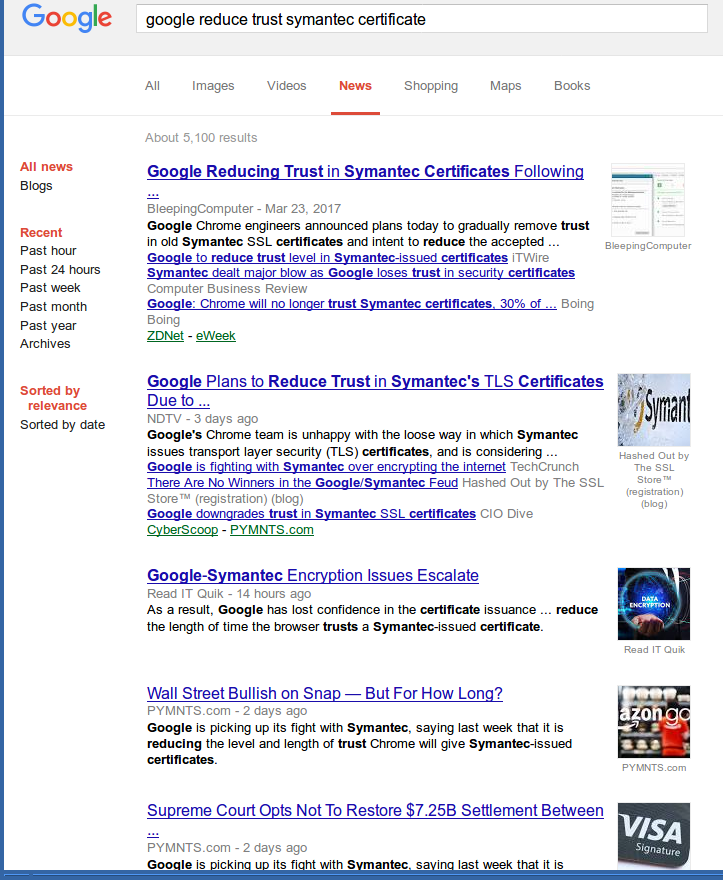The height and width of the screenshot is (880, 723).
Task: Click 'BleepingComputer - Mar 23, 2017' byline
Action: tap(244, 209)
